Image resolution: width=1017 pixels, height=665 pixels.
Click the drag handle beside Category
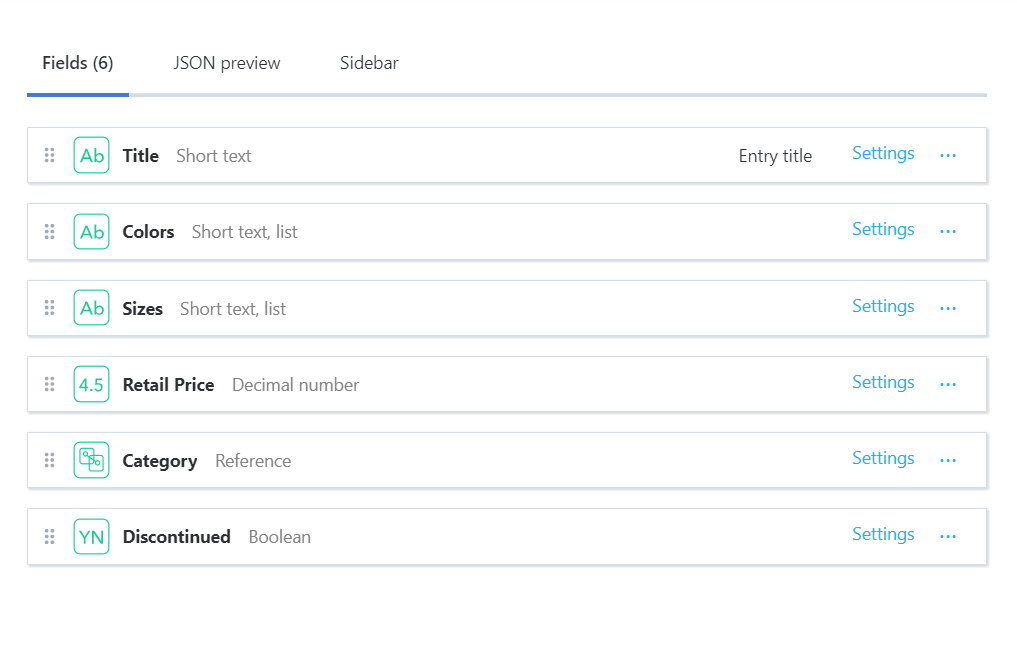49,460
